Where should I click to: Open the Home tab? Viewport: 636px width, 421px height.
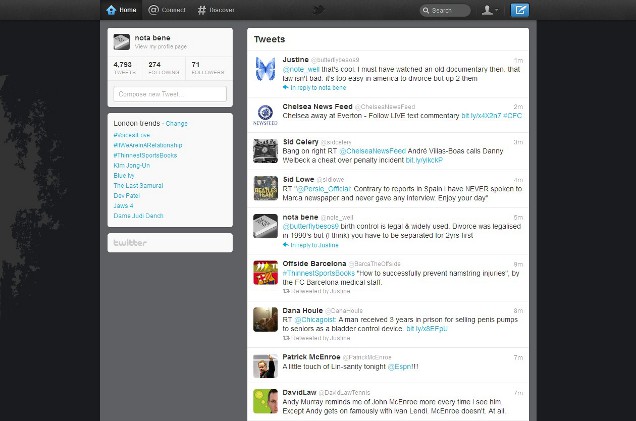coord(121,10)
